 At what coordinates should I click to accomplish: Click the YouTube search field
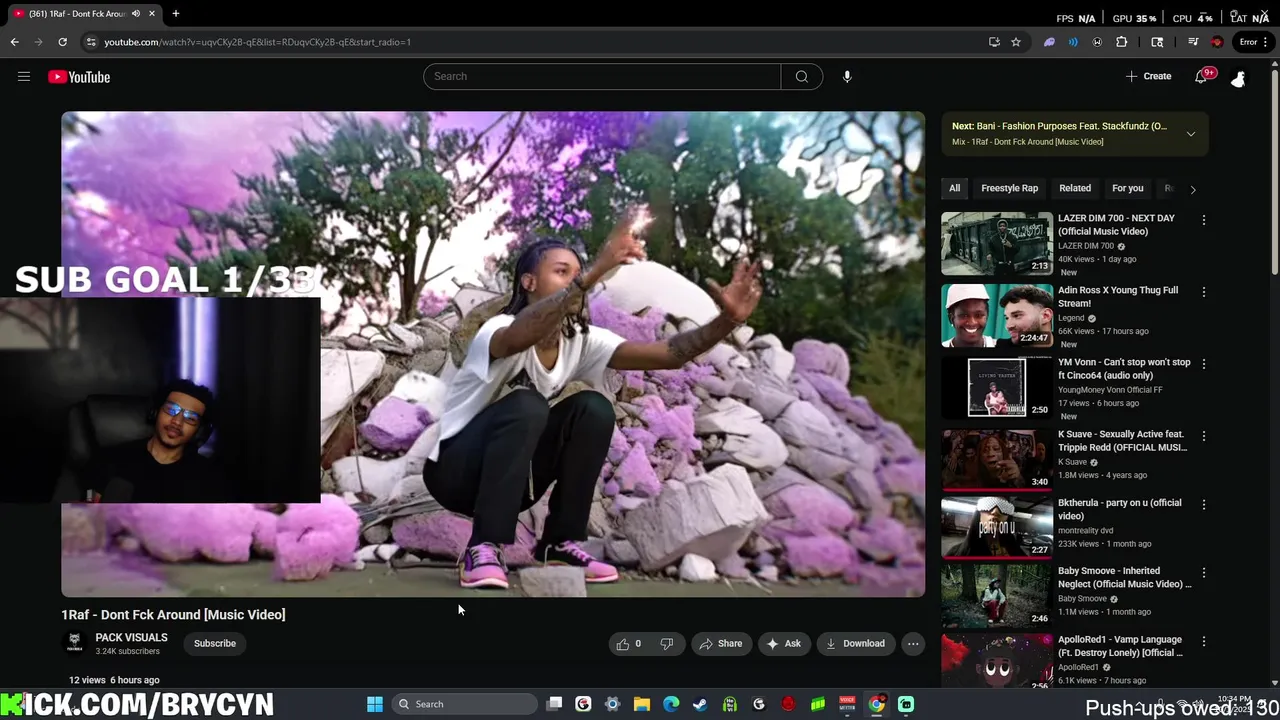tap(602, 76)
